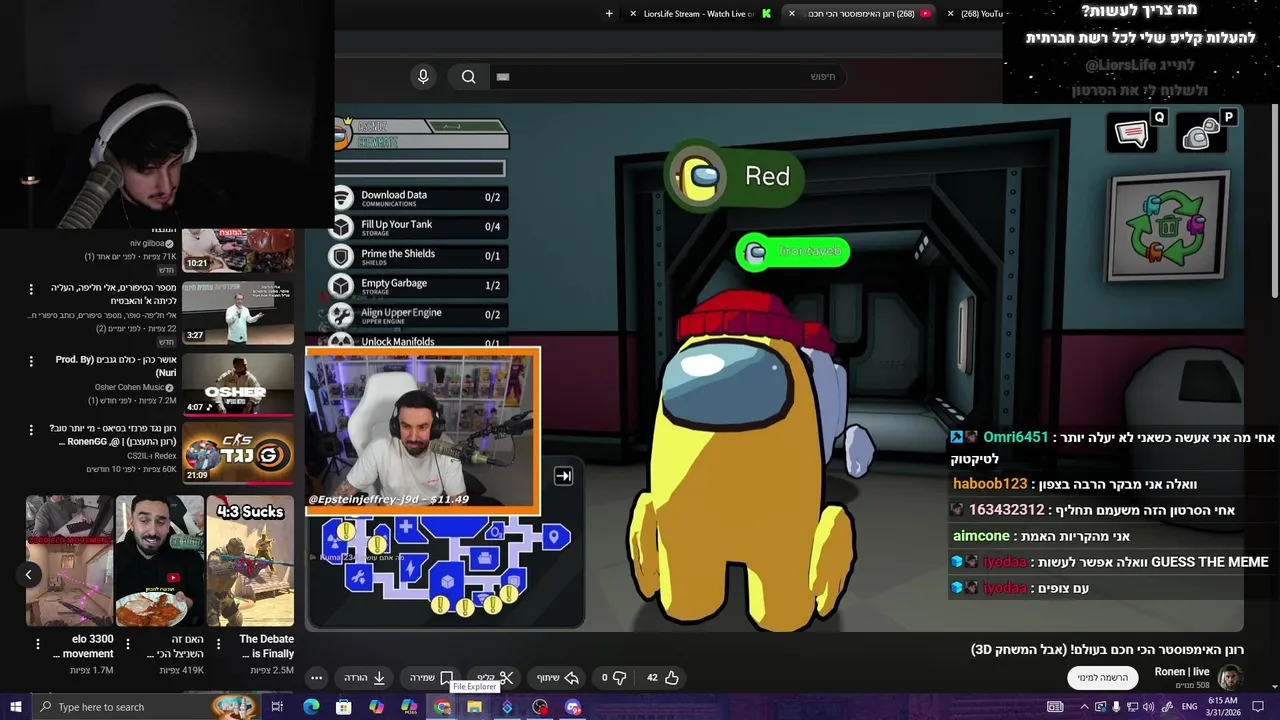Screen dimensions: 1280x720
Task: Click haboob123 username in chat overlay
Action: tap(990, 484)
